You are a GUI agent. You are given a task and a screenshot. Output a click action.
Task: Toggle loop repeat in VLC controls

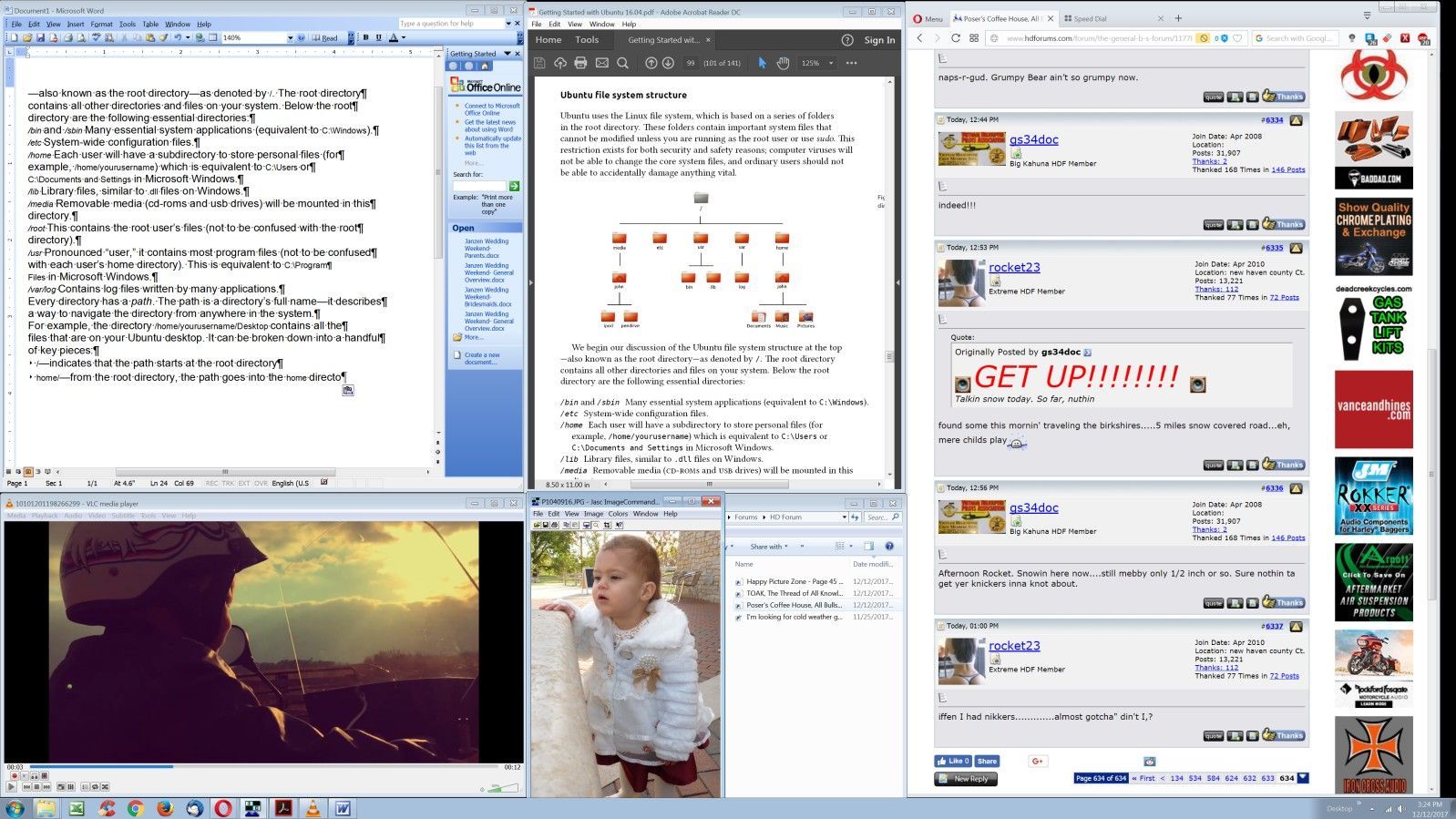tap(95, 787)
